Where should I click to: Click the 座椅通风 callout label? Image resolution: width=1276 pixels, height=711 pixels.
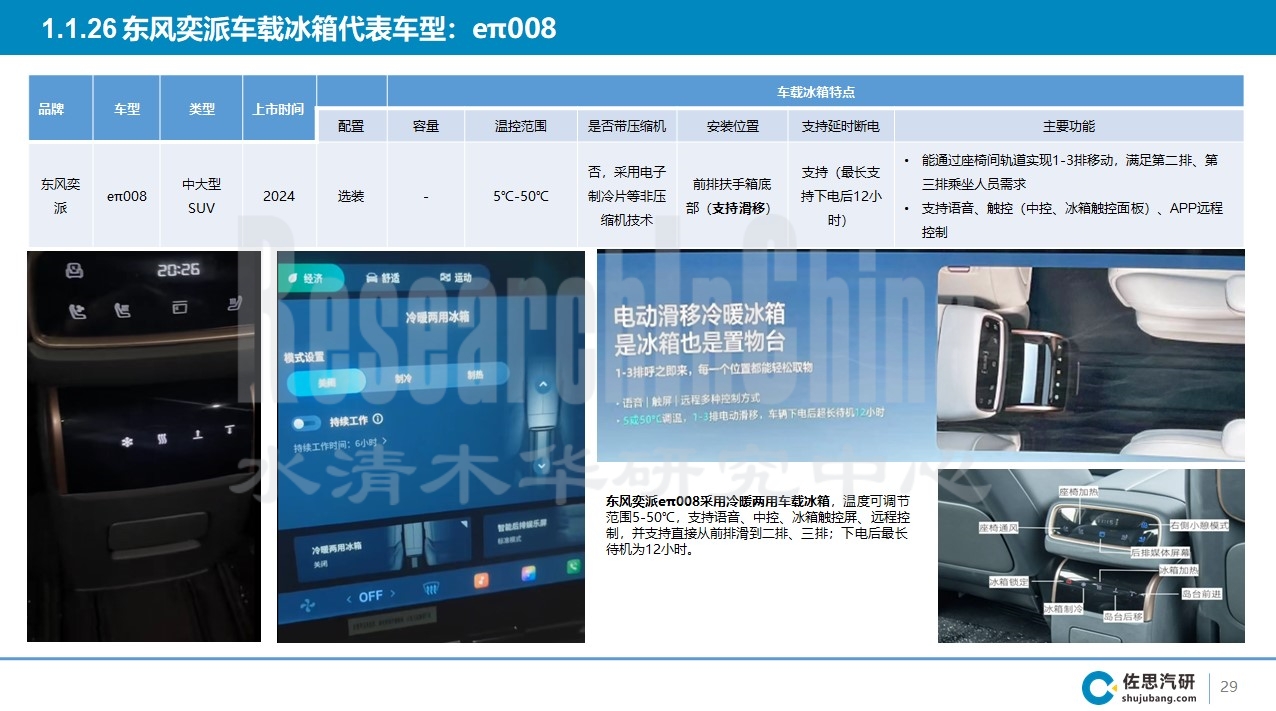tap(1000, 528)
